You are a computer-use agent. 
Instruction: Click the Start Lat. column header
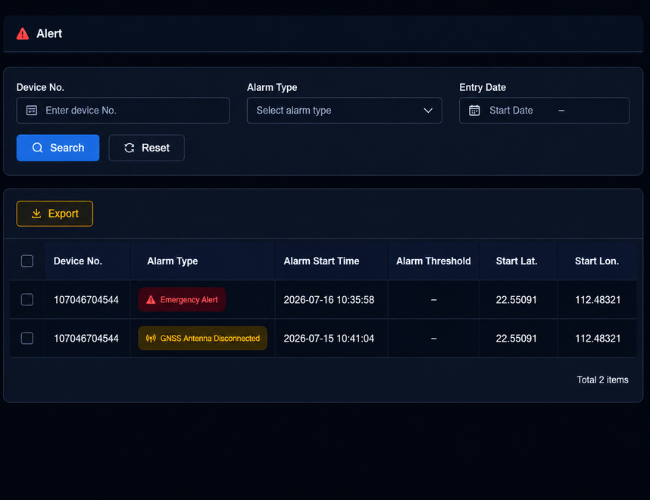(517, 261)
